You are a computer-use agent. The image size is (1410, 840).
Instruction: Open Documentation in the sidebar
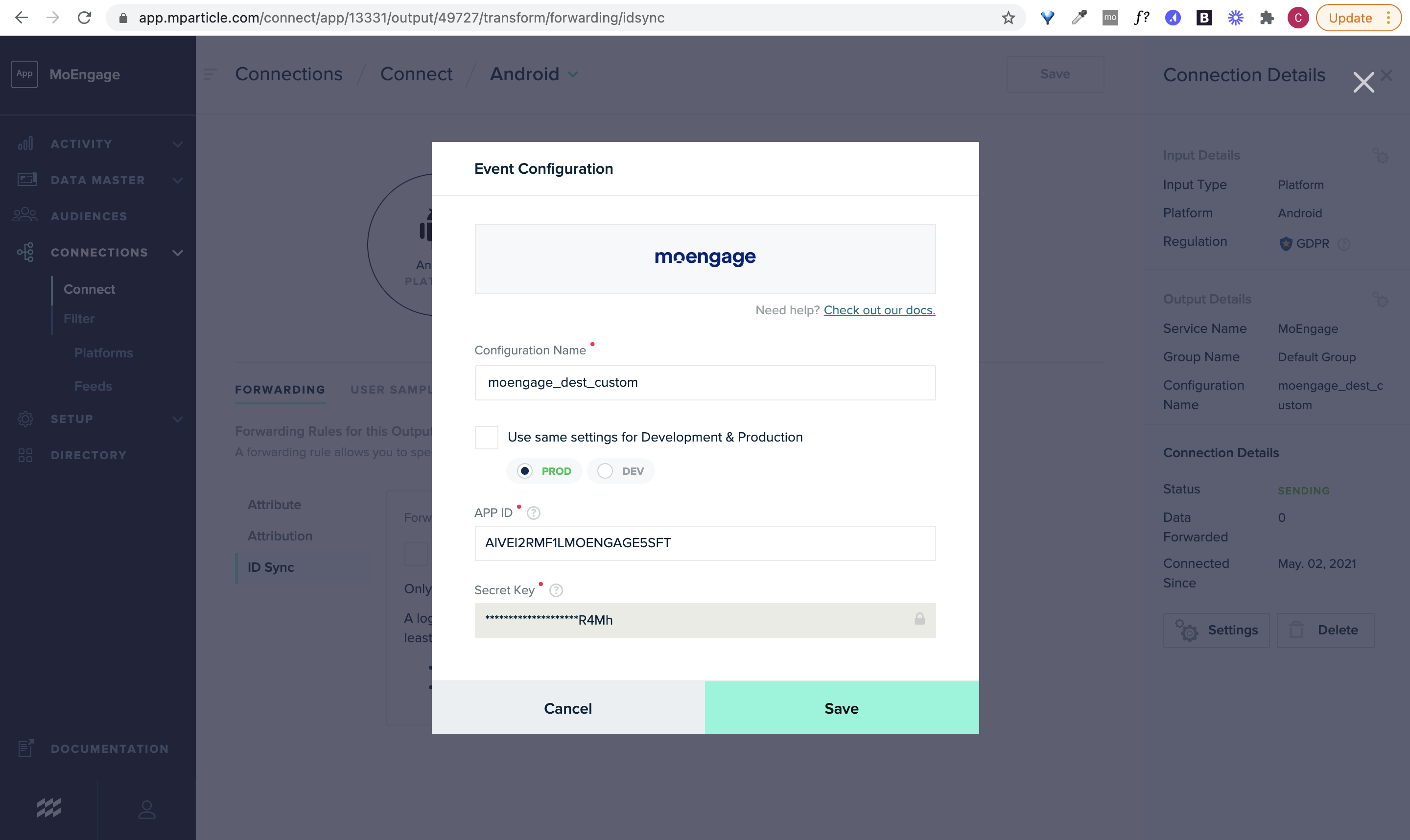(x=110, y=748)
